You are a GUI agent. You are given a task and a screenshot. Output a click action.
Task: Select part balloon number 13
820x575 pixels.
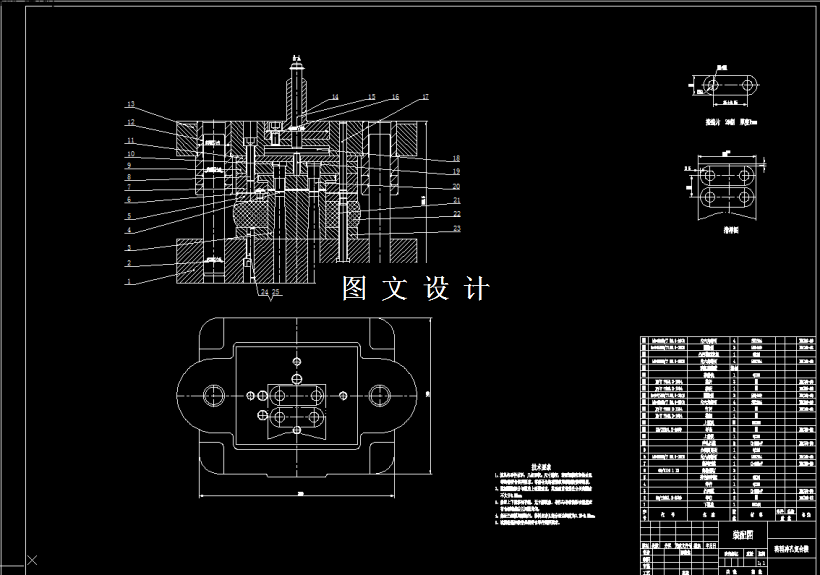[131, 104]
